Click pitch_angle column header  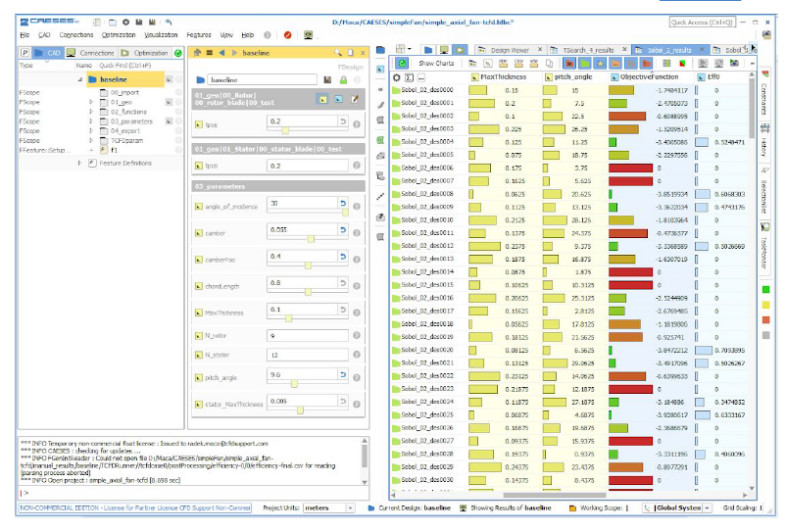click(573, 77)
